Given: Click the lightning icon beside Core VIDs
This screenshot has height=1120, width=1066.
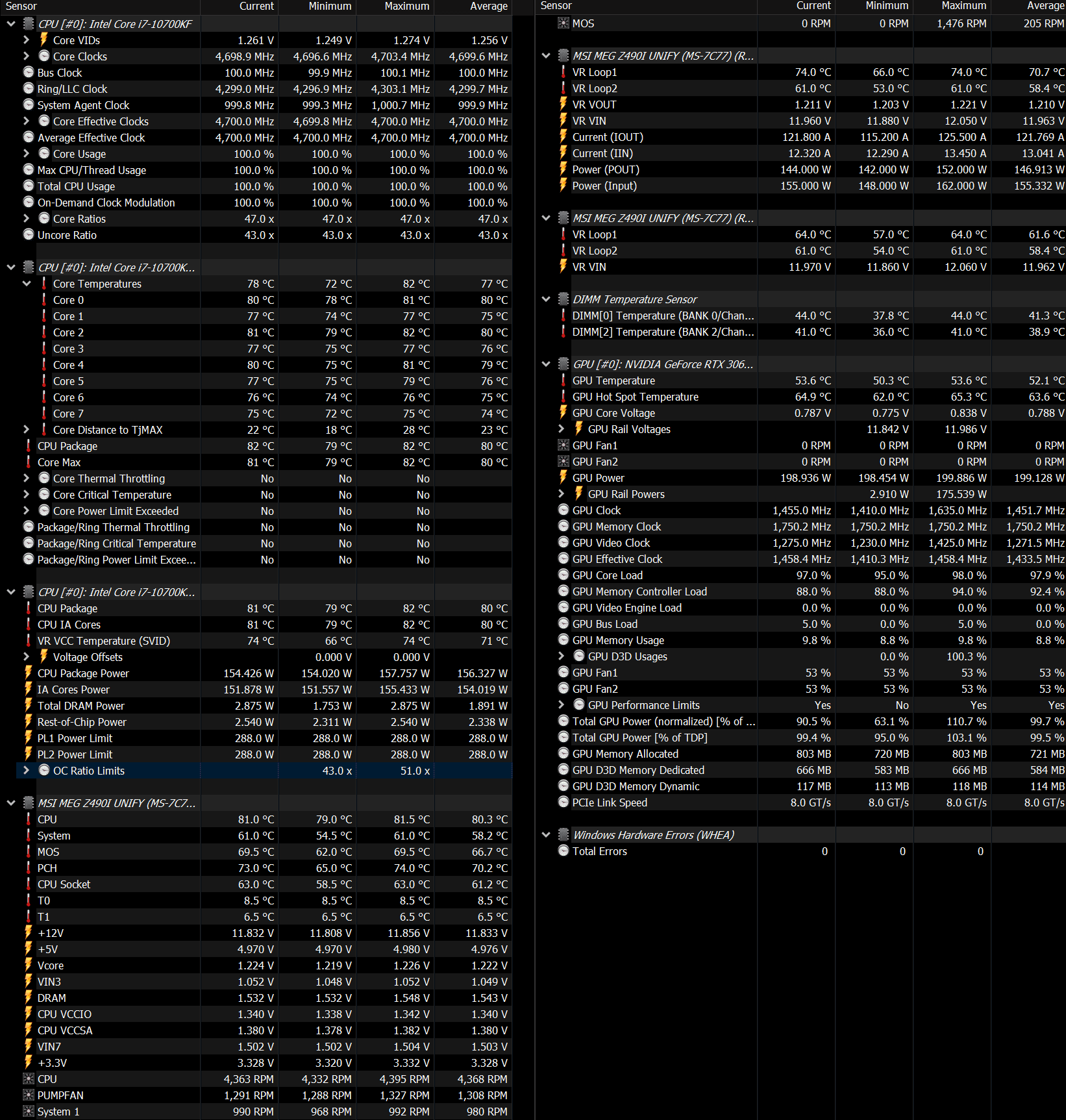Looking at the screenshot, I should coord(44,40).
